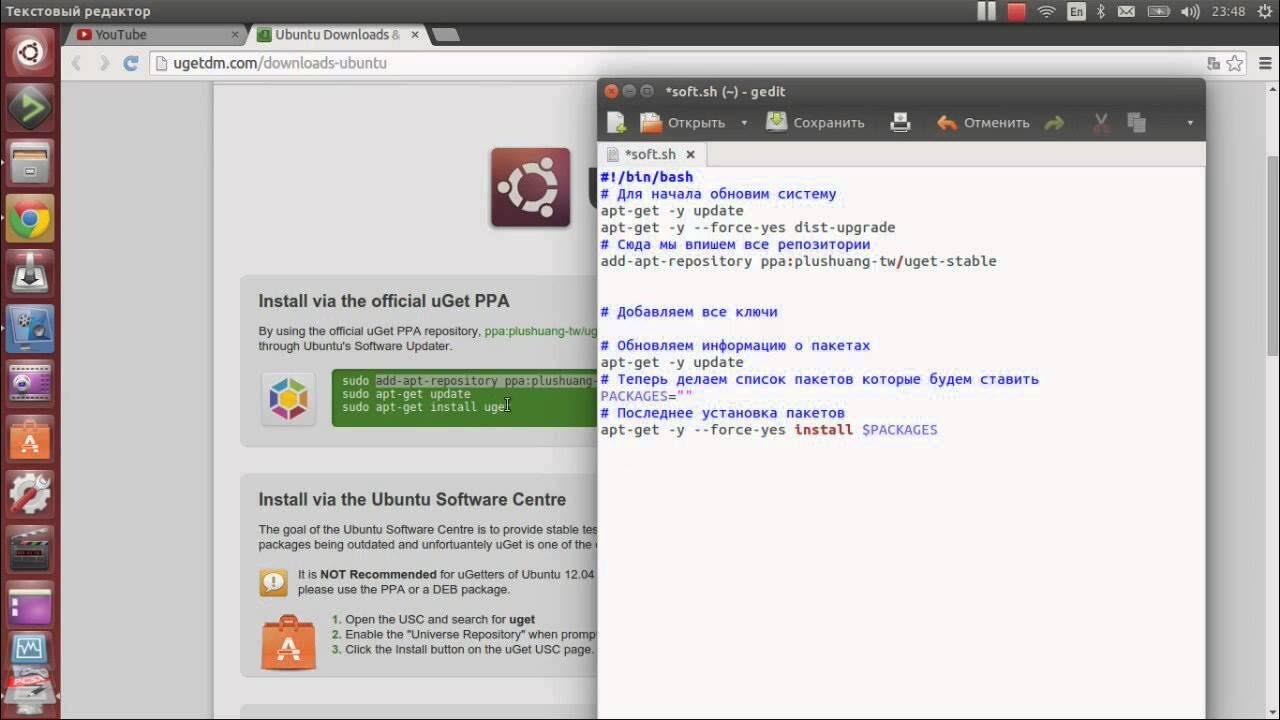Close the Ubuntu Downloads browser tab

(415, 34)
